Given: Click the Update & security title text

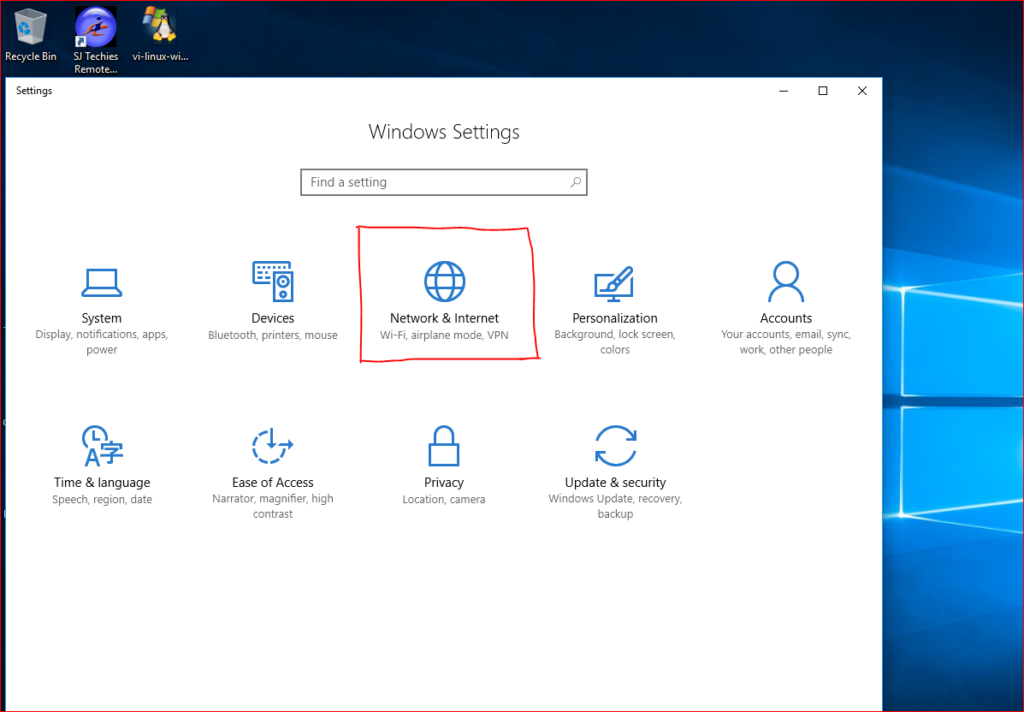Looking at the screenshot, I should pyautogui.click(x=615, y=482).
